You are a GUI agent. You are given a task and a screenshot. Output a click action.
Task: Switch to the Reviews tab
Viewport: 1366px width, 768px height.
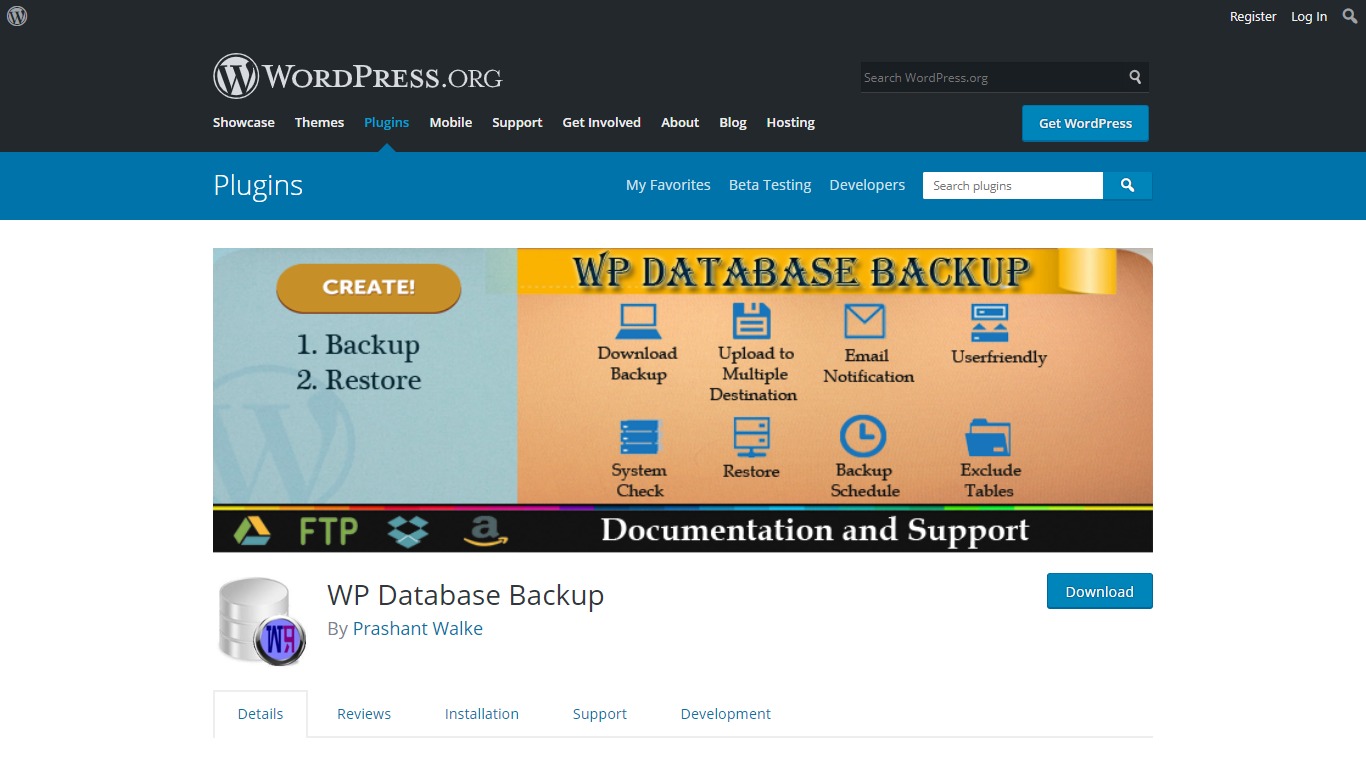[x=364, y=714]
